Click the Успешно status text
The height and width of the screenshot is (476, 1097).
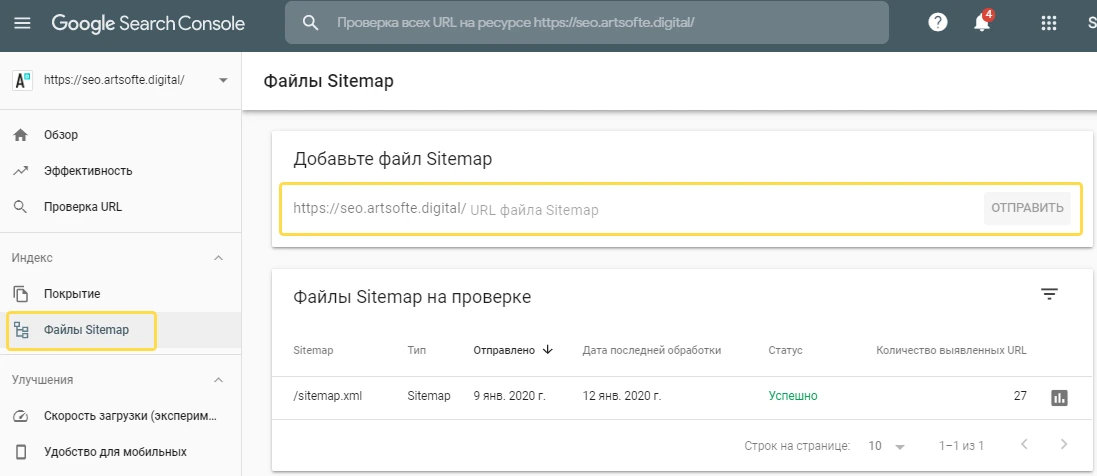793,396
